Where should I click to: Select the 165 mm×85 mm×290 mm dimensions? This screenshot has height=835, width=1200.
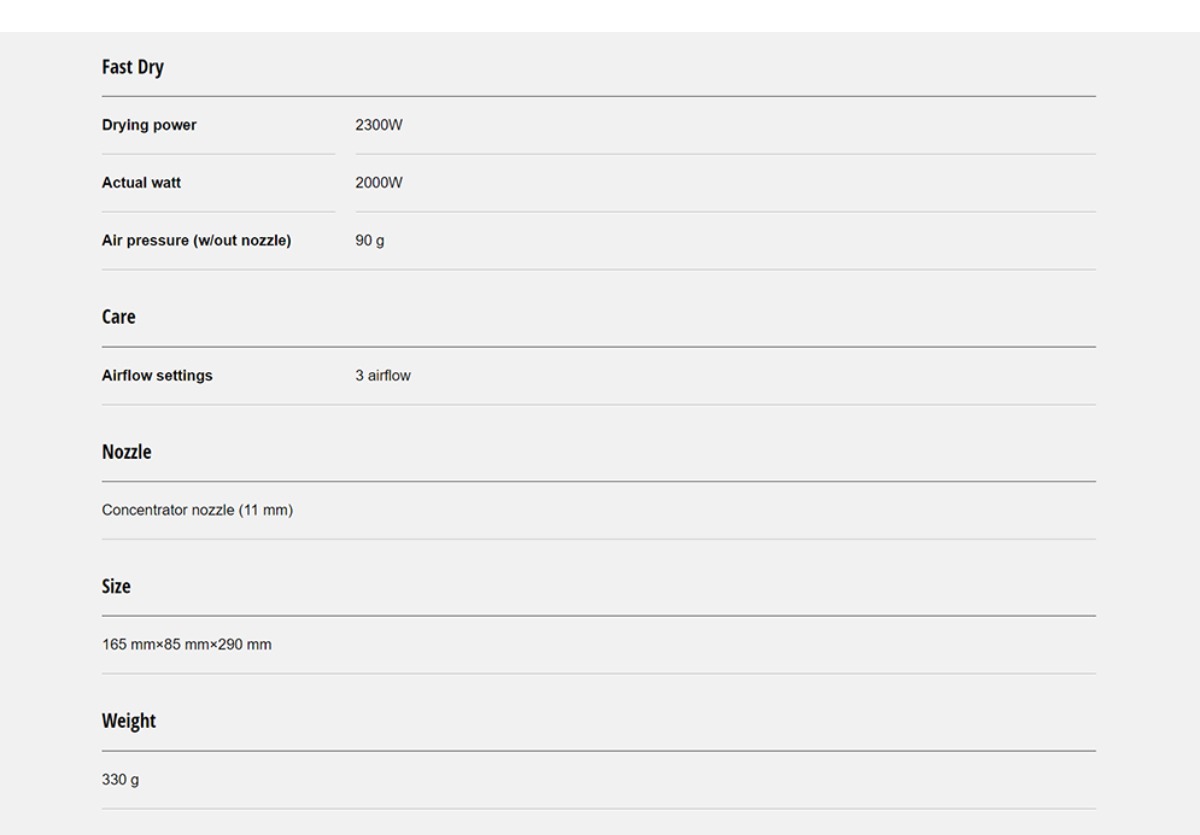(x=186, y=644)
